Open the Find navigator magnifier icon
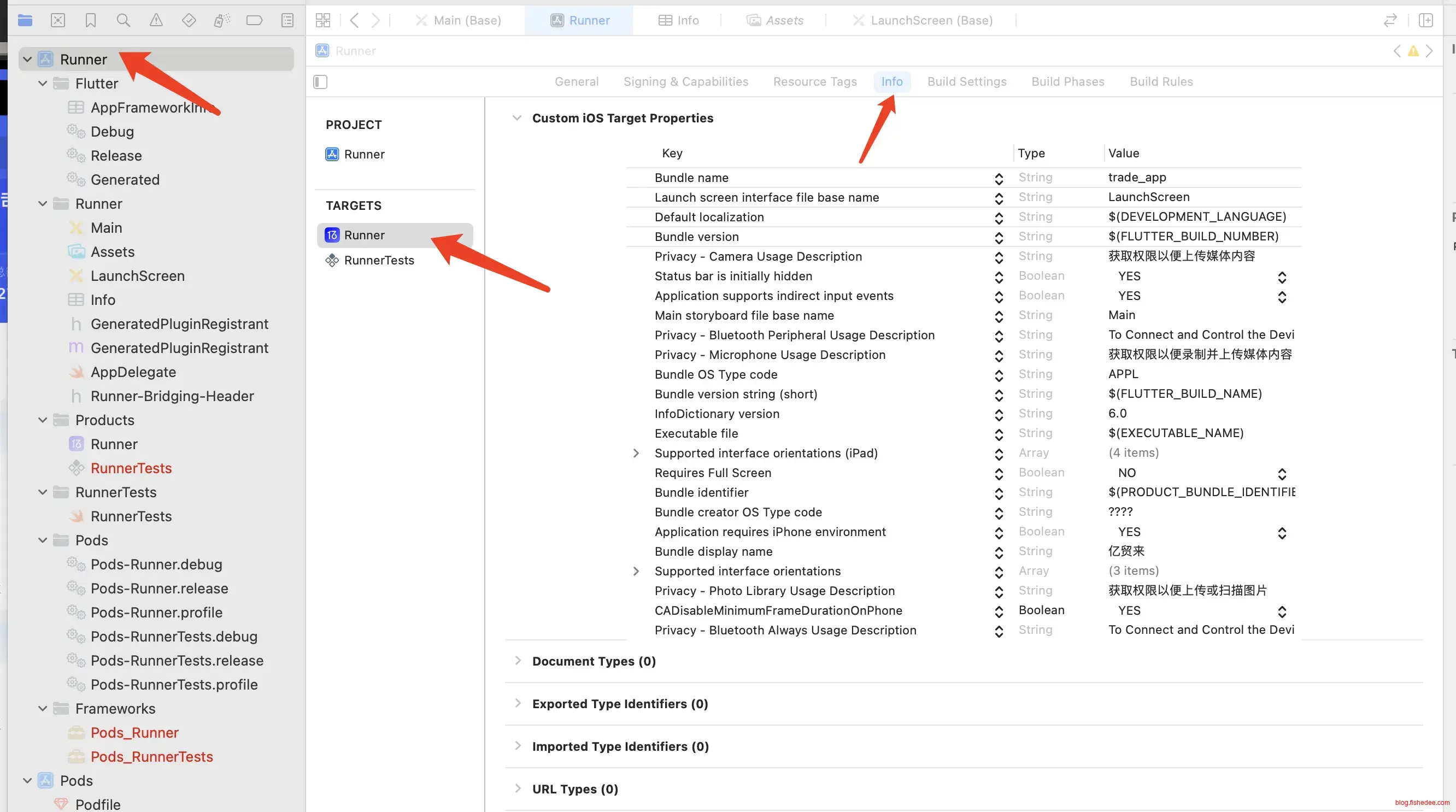Screen dimensions: 1456x812 (123, 20)
